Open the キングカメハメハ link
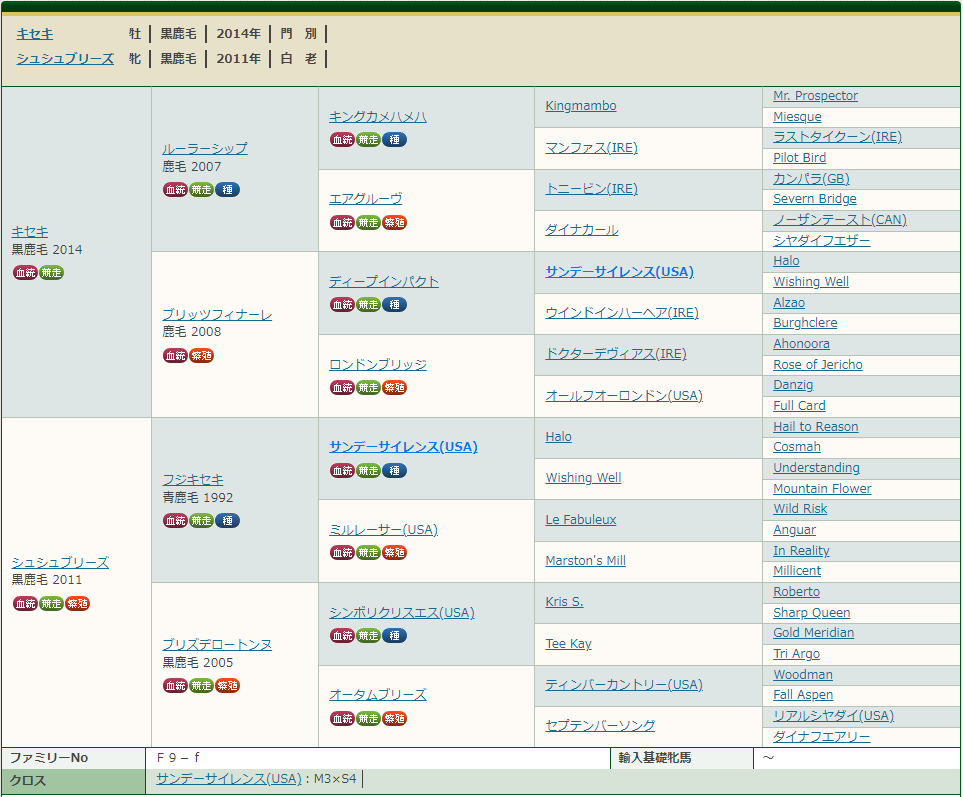Screen dimensions: 963x797 click(378, 117)
